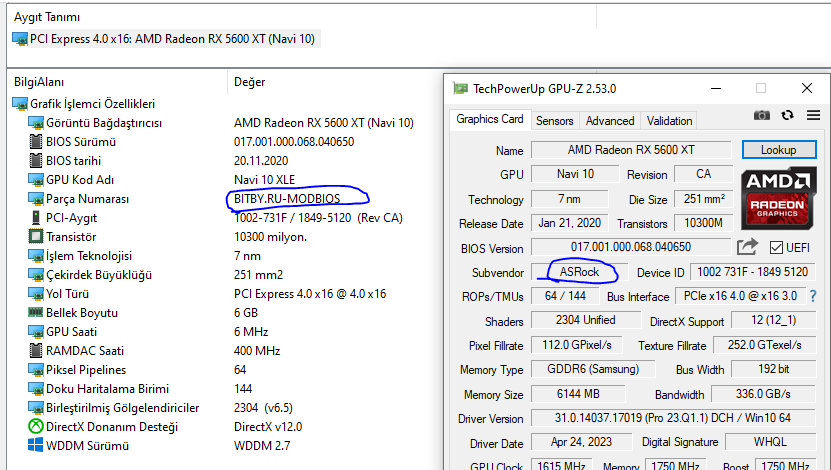
Task: Open the Validation tab in GPU-Z
Action: tap(669, 121)
